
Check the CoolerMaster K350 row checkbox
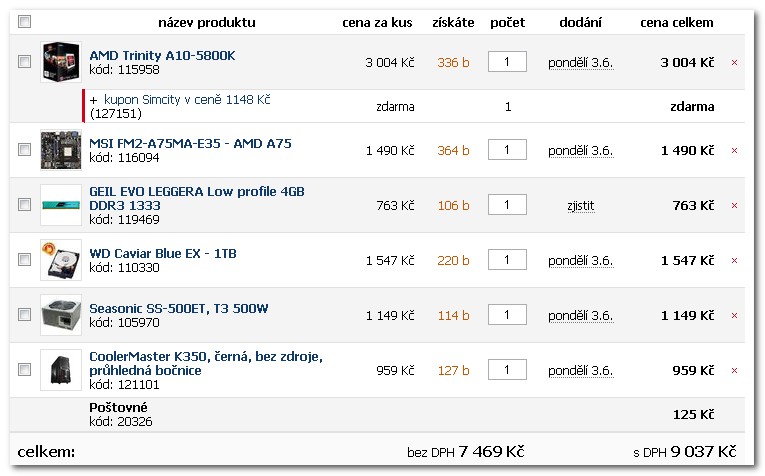pyautogui.click(x=24, y=370)
